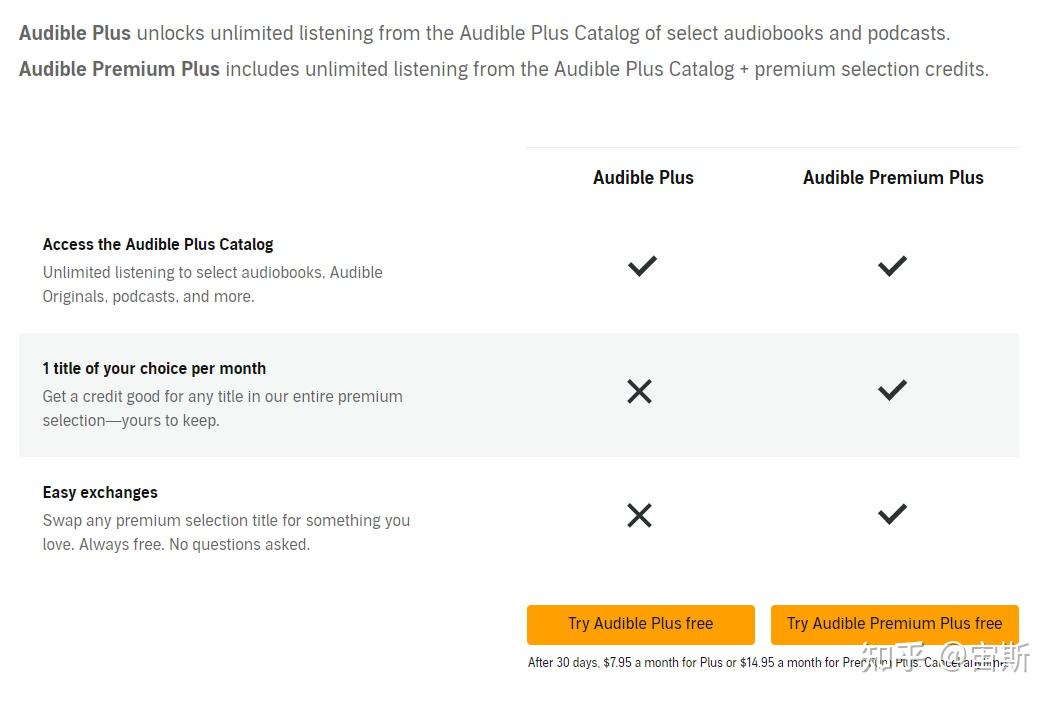Click the Premium Plus catalog access checkmark

(x=891, y=266)
